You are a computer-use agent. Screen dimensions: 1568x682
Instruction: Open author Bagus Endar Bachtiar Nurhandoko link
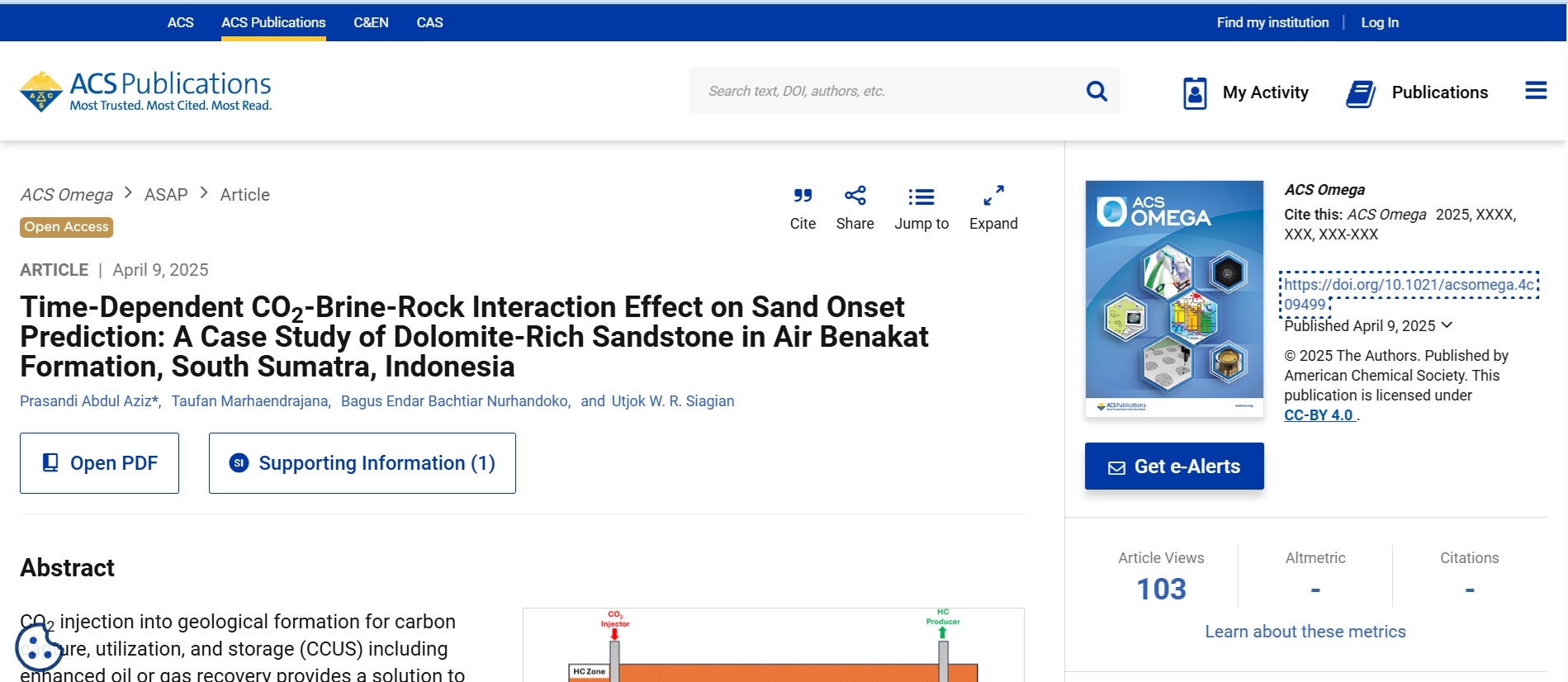coord(455,401)
